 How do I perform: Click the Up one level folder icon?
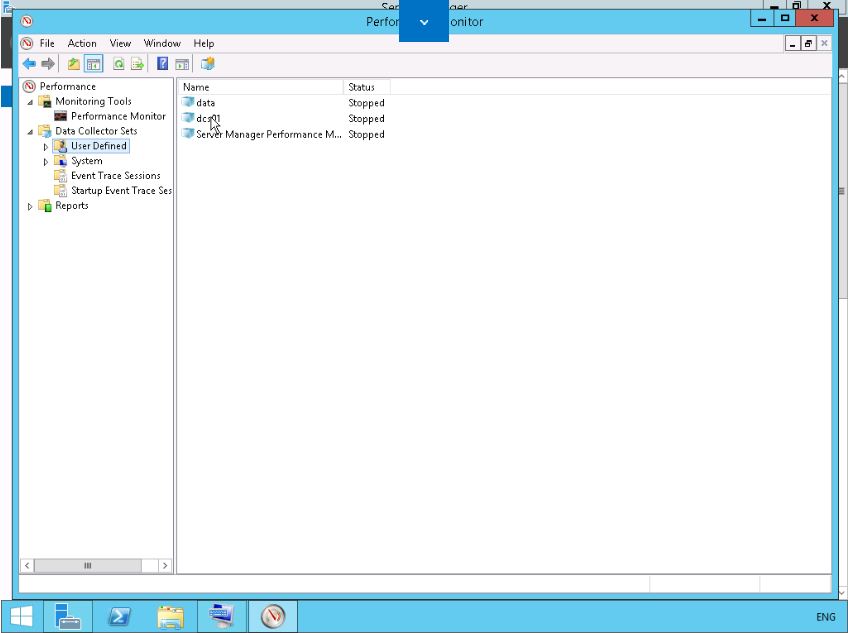pyautogui.click(x=74, y=64)
